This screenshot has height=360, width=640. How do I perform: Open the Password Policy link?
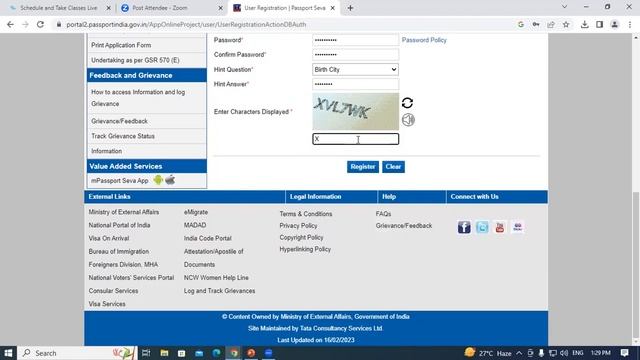tap(424, 40)
